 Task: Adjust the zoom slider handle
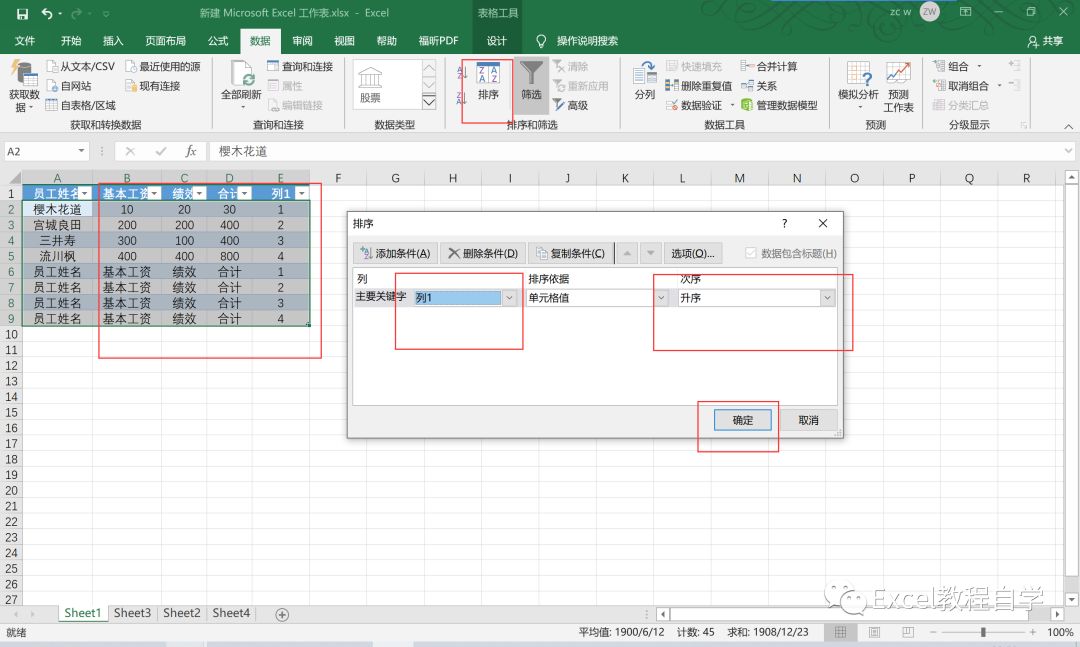[983, 632]
